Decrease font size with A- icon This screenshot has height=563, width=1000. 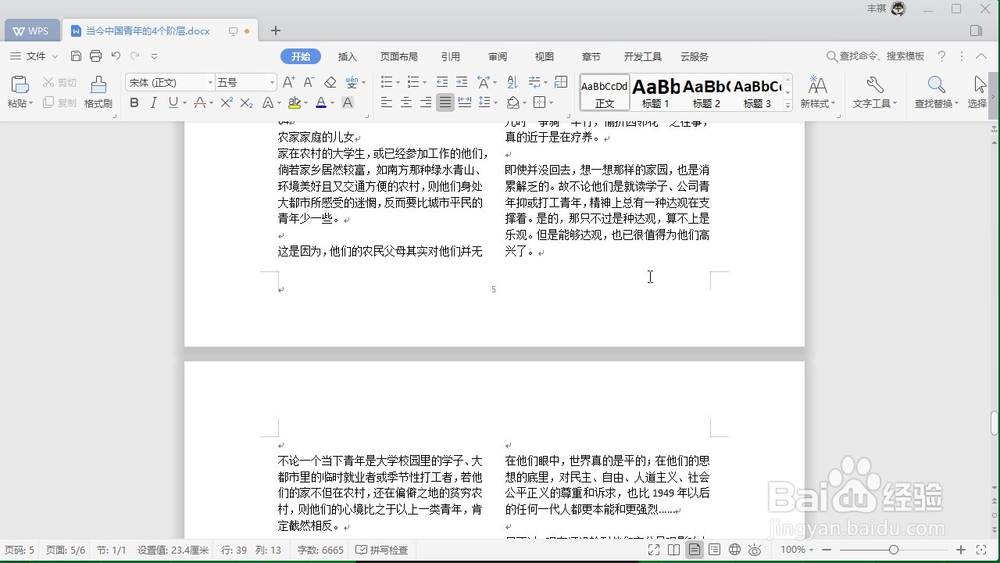(309, 82)
